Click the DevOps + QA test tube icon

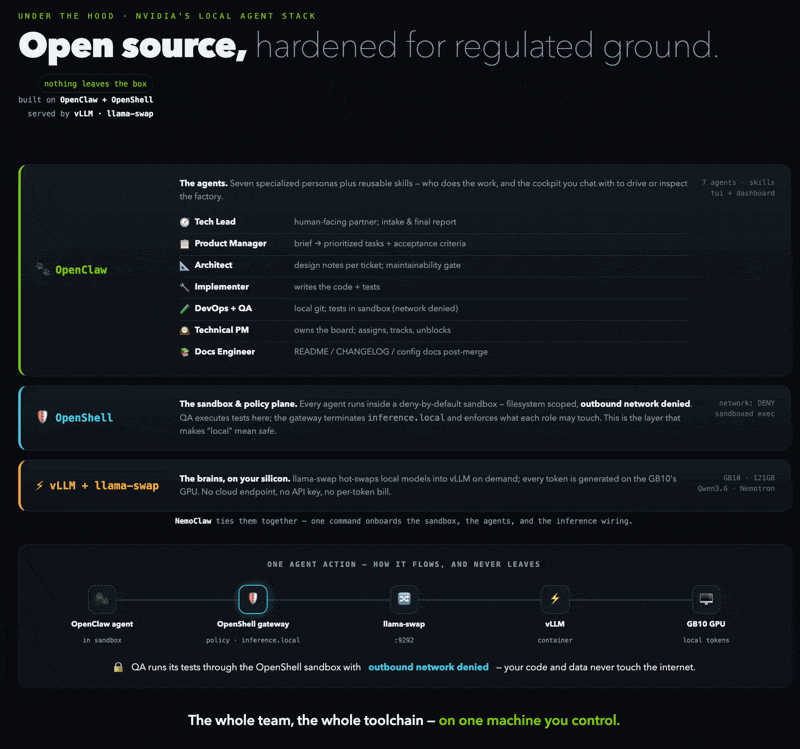pos(185,309)
